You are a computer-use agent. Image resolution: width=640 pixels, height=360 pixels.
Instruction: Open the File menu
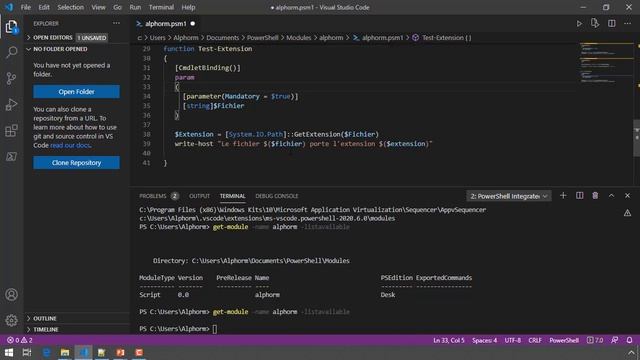coord(25,7)
